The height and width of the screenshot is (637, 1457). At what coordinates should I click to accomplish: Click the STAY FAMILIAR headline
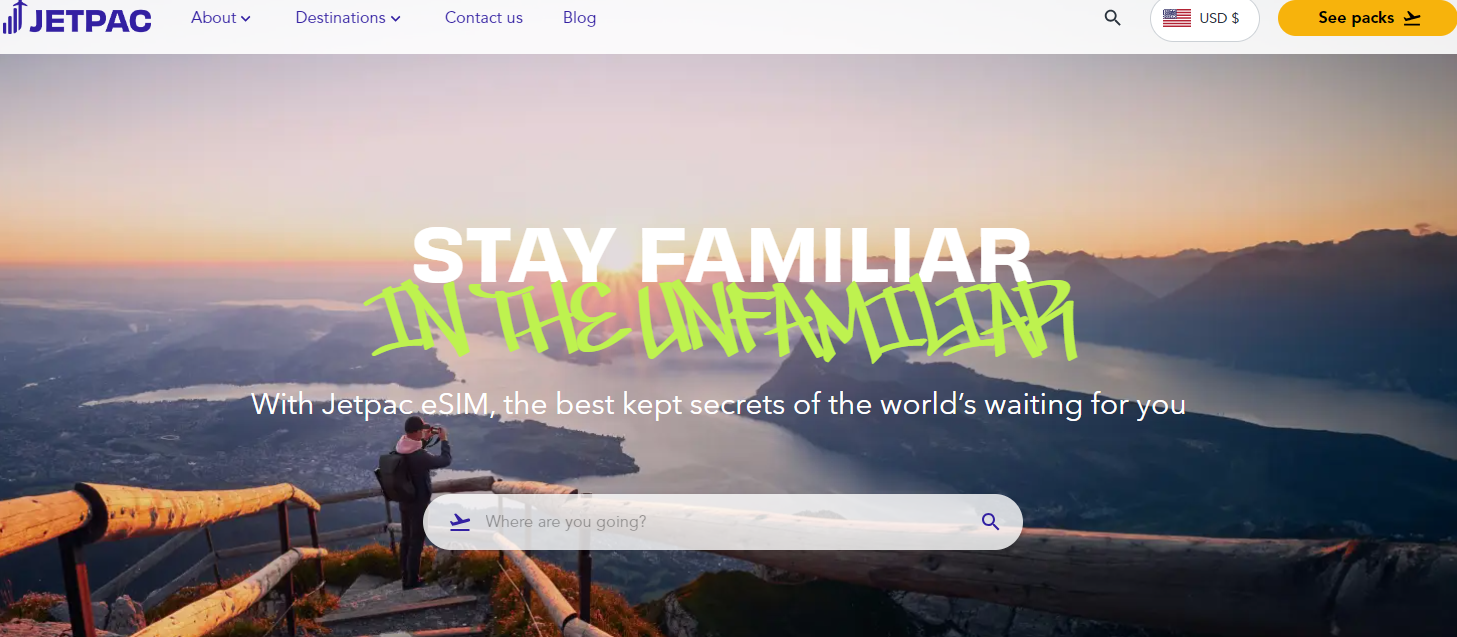[721, 255]
